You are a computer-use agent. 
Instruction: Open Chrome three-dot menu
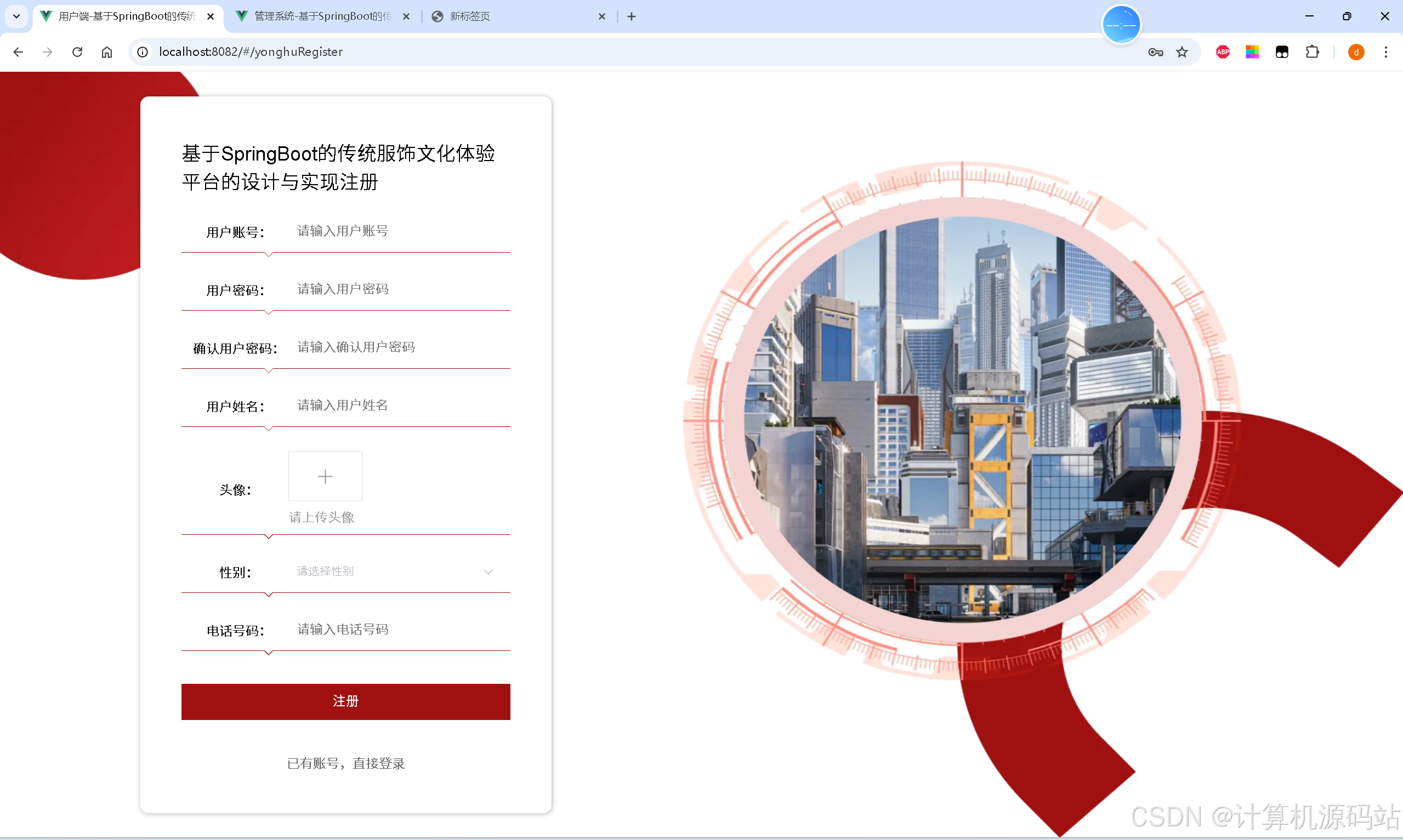[x=1385, y=52]
